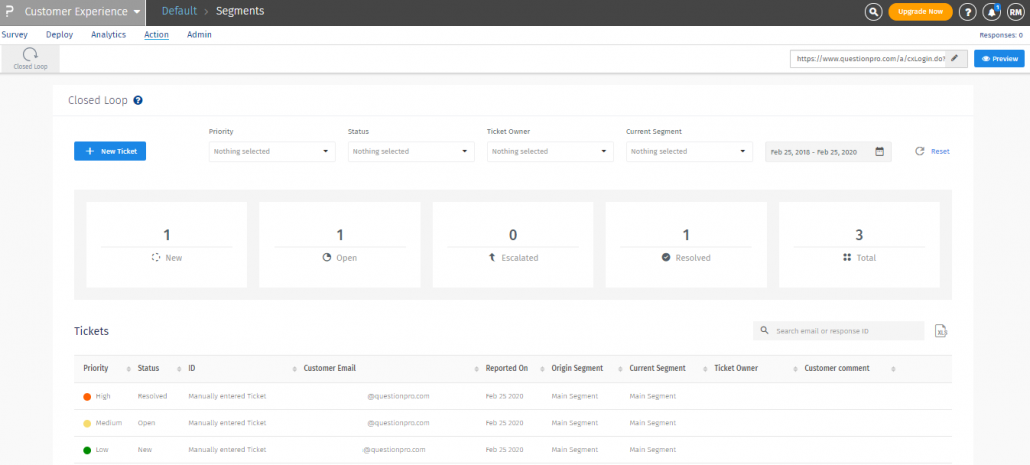The image size is (1030, 465).
Task: Expand the Priority filter dropdown
Action: pos(271,152)
